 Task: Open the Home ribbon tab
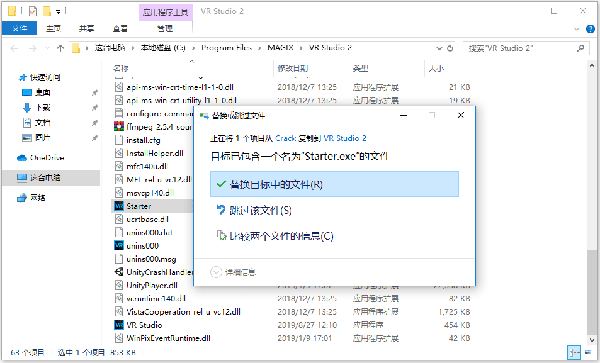[53, 28]
